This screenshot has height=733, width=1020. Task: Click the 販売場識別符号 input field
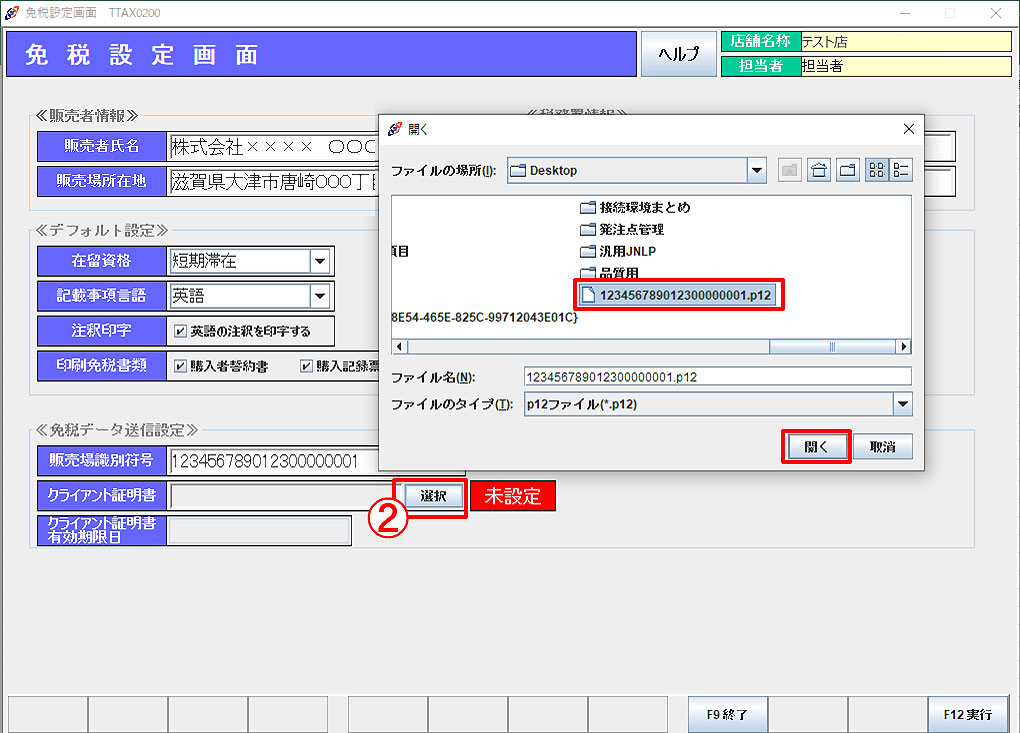click(x=273, y=461)
